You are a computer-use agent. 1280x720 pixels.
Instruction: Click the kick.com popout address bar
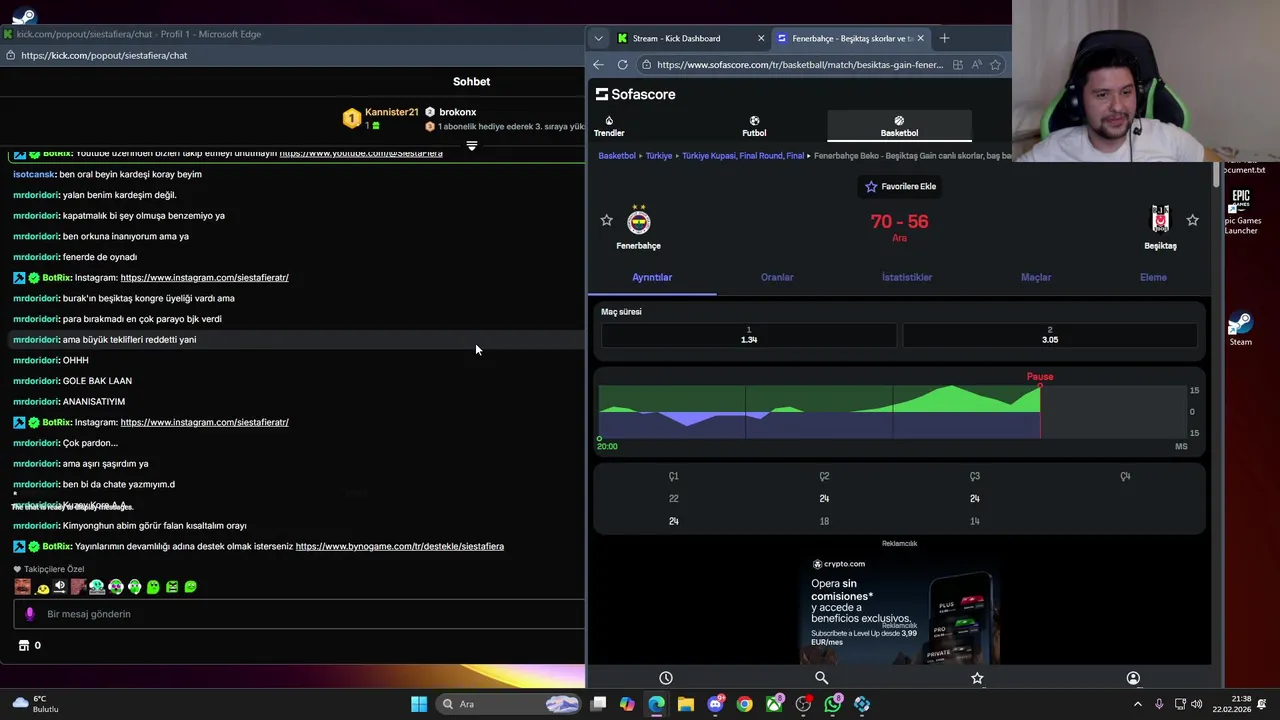[x=104, y=55]
